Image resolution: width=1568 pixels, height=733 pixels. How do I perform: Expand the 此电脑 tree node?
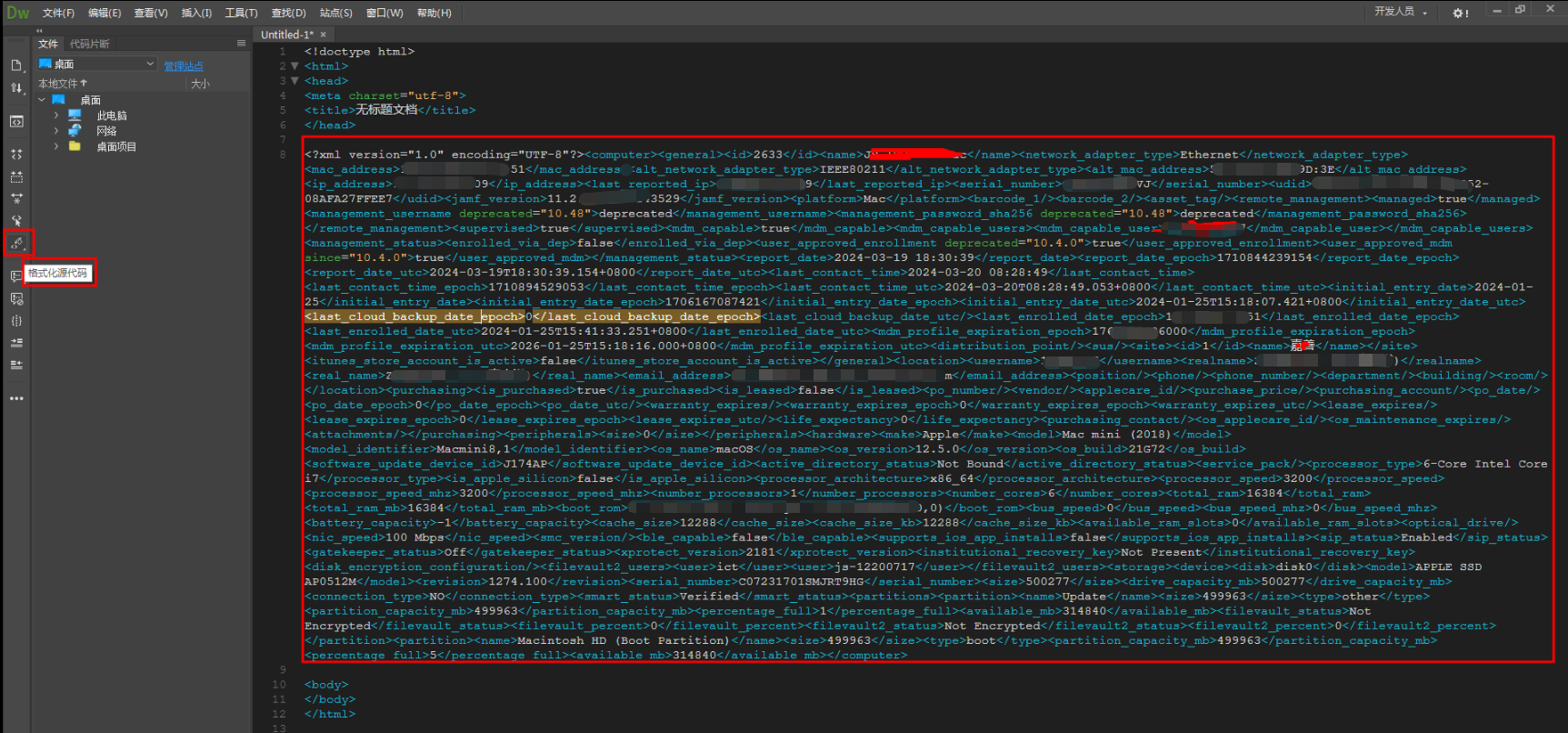coord(56,115)
